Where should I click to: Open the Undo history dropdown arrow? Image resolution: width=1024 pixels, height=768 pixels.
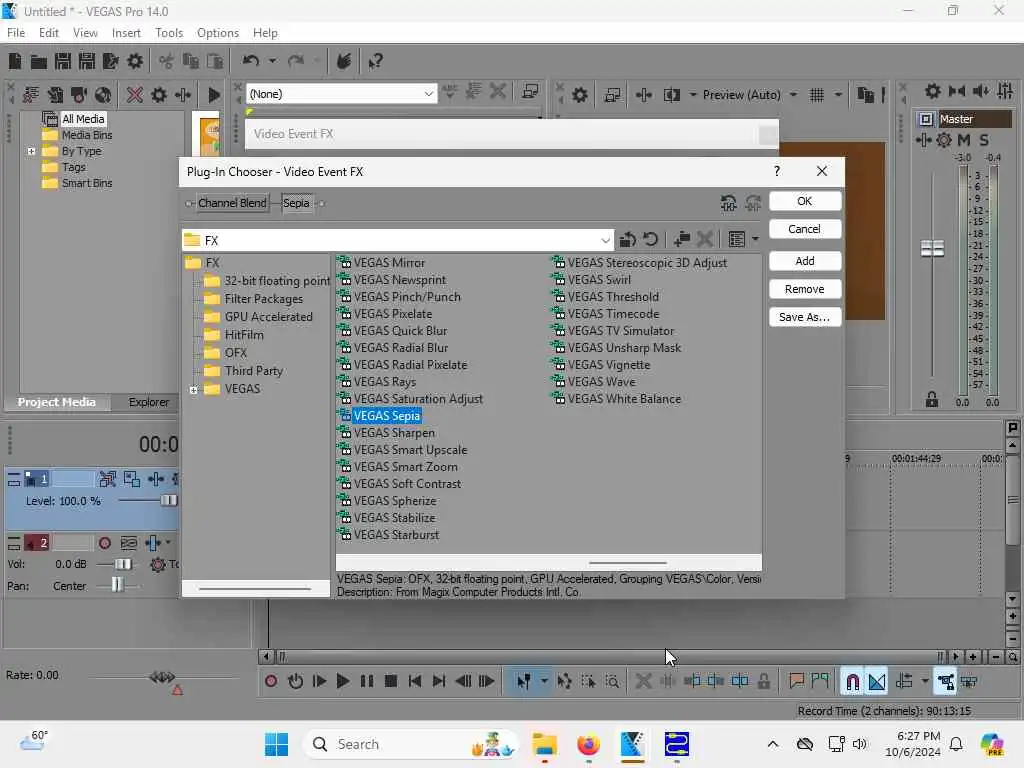tap(272, 61)
